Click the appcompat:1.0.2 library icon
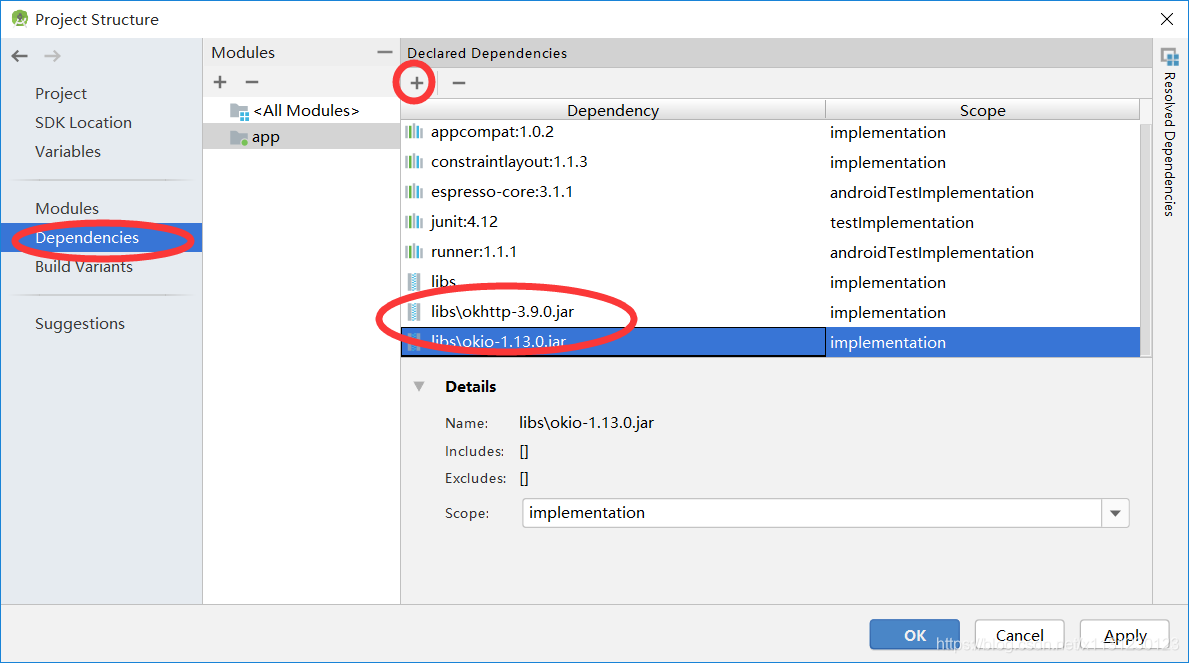 414,132
